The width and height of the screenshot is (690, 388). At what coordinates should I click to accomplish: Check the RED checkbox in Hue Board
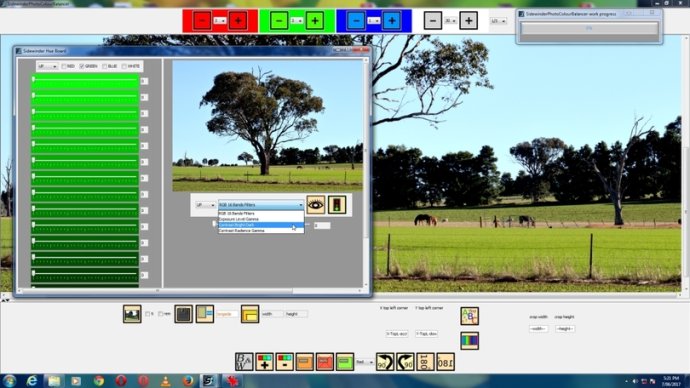coord(64,66)
